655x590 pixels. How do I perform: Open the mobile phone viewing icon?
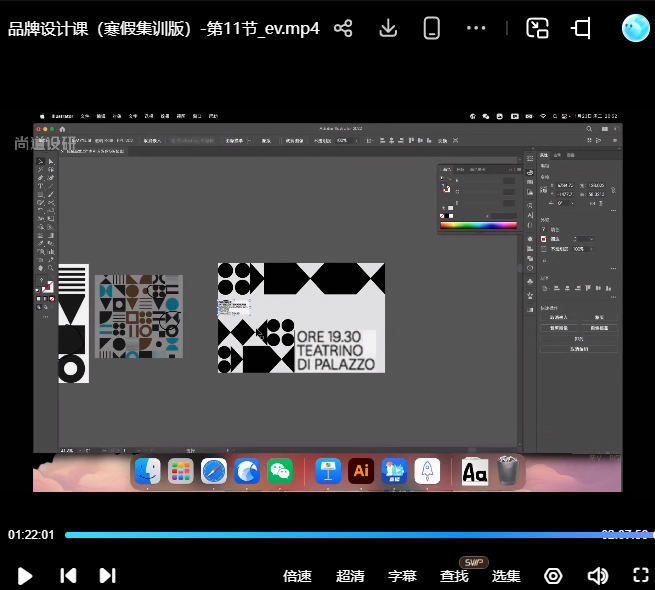[x=432, y=28]
